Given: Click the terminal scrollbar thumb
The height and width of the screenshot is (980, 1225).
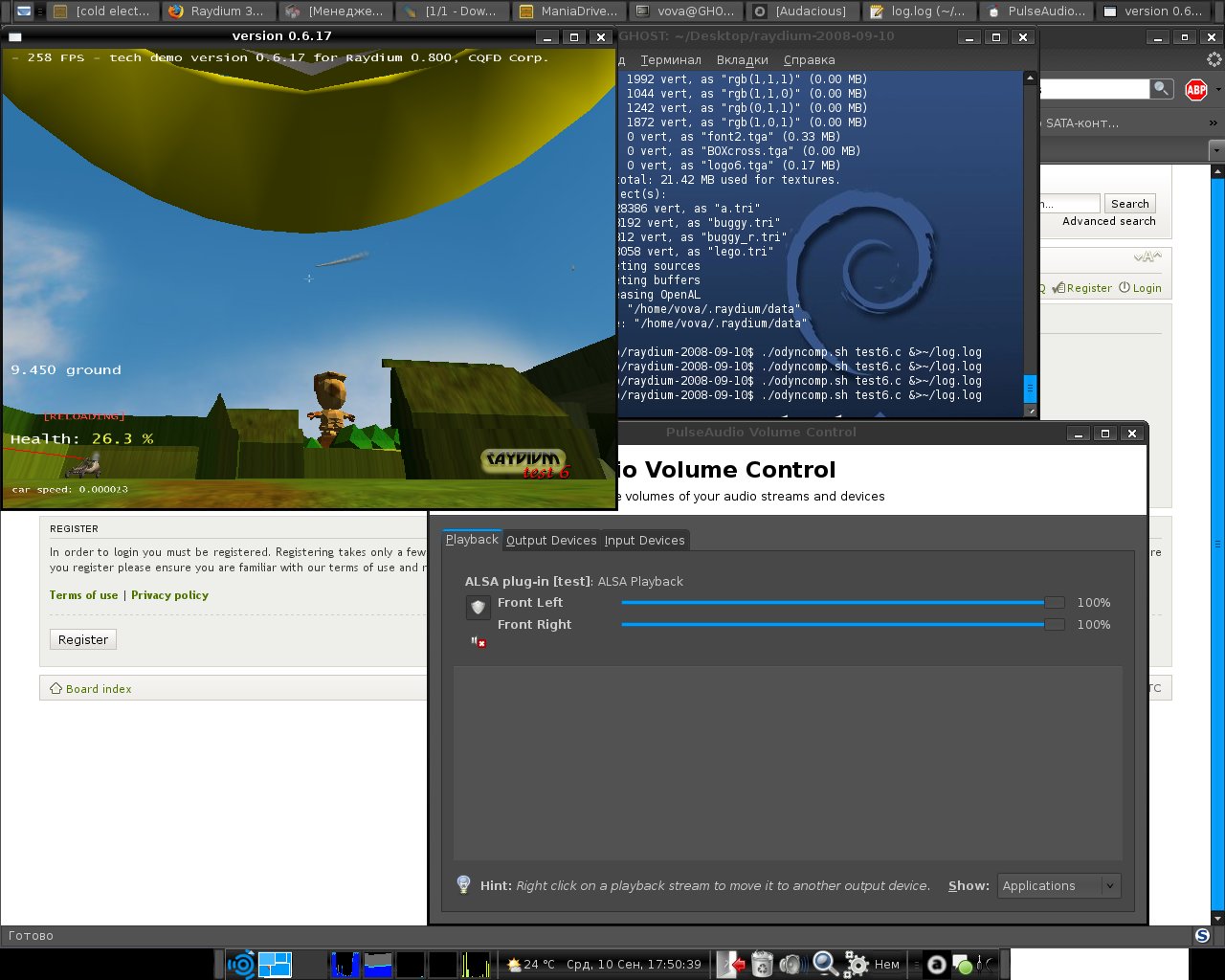Looking at the screenshot, I should pyautogui.click(x=1030, y=388).
